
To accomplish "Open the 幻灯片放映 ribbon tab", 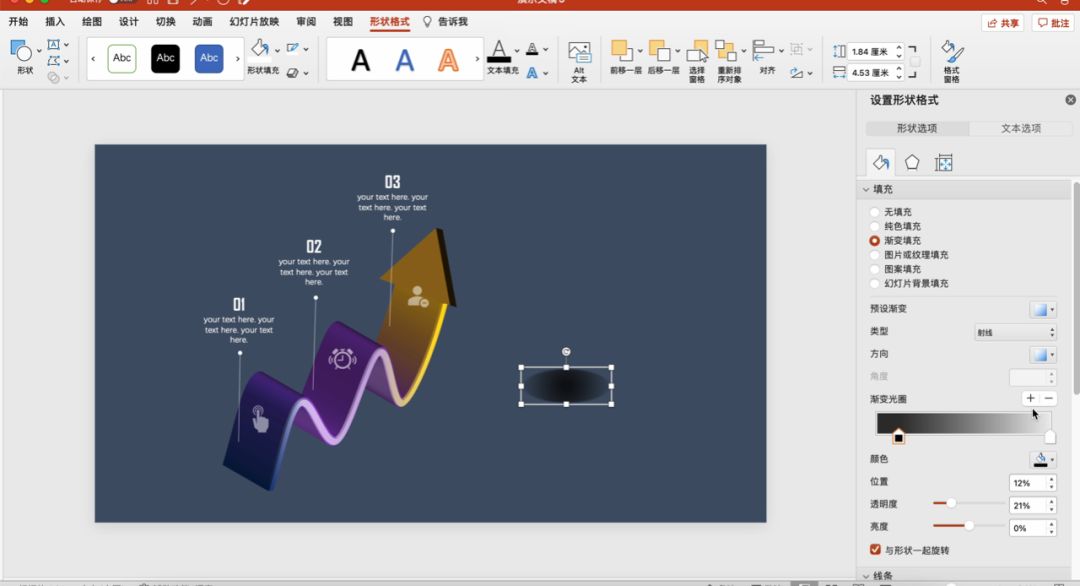I will tap(254, 21).
